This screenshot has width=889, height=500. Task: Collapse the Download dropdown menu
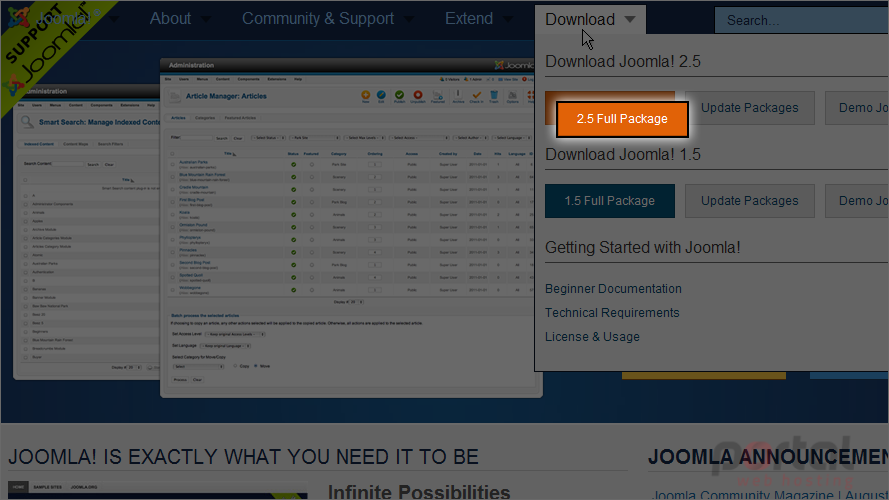590,19
